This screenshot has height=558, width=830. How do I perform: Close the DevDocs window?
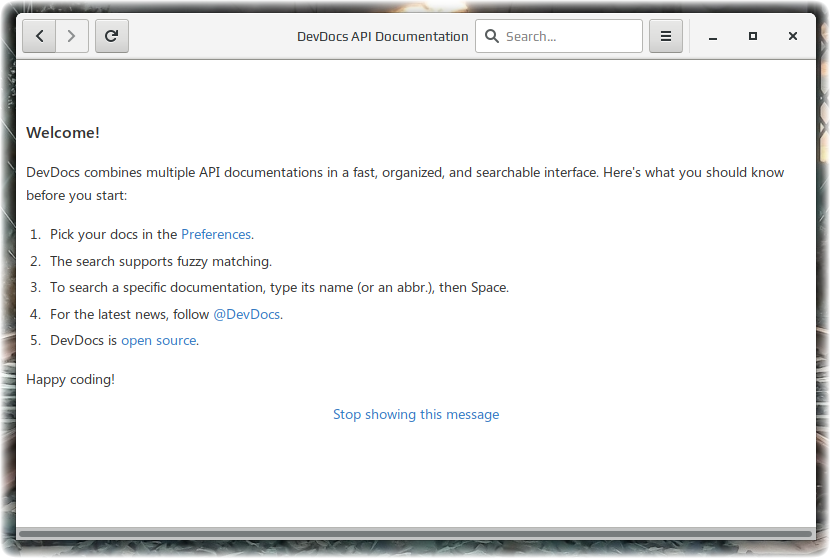(793, 36)
